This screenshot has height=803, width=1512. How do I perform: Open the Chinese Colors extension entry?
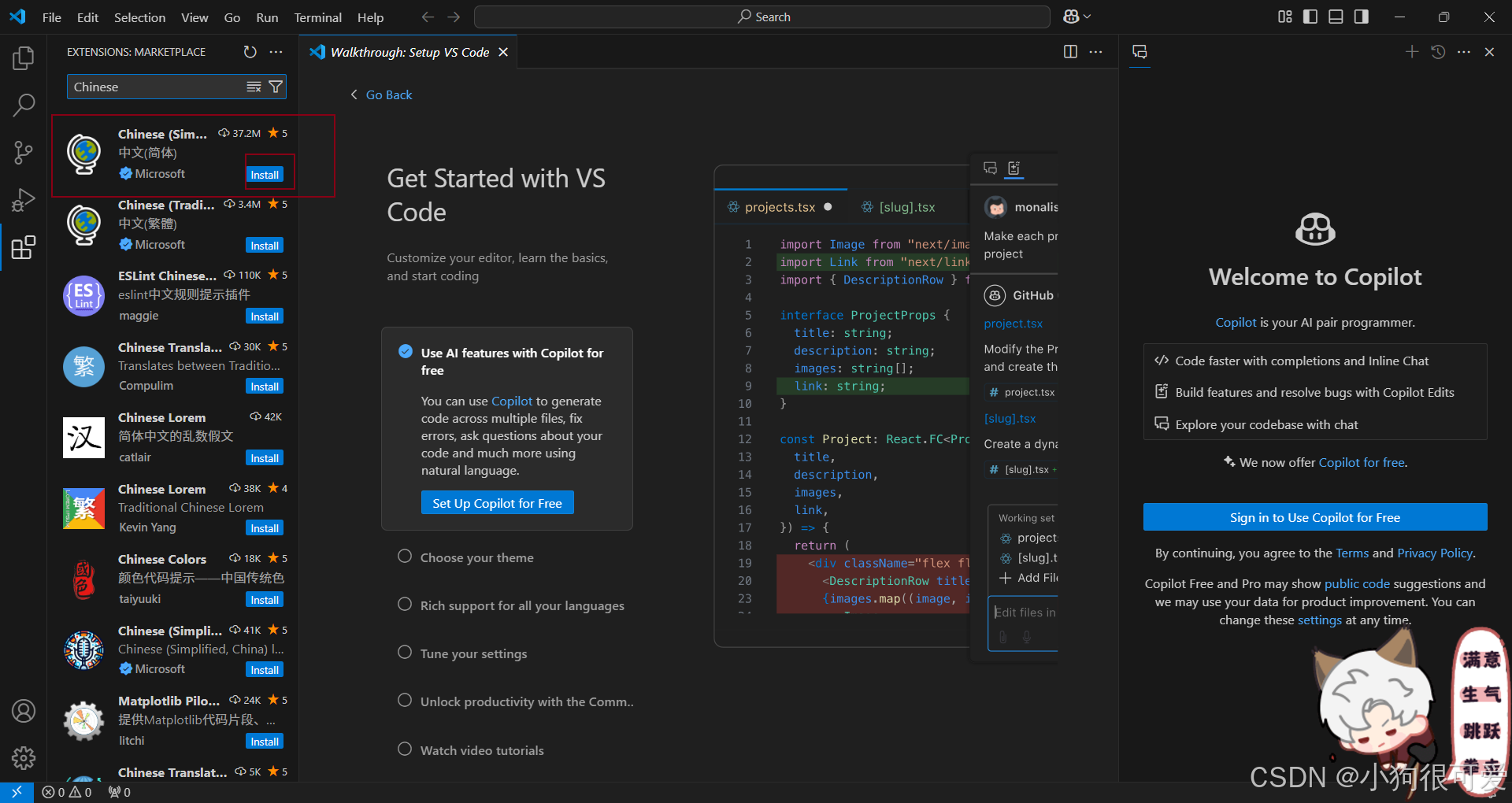pos(175,579)
